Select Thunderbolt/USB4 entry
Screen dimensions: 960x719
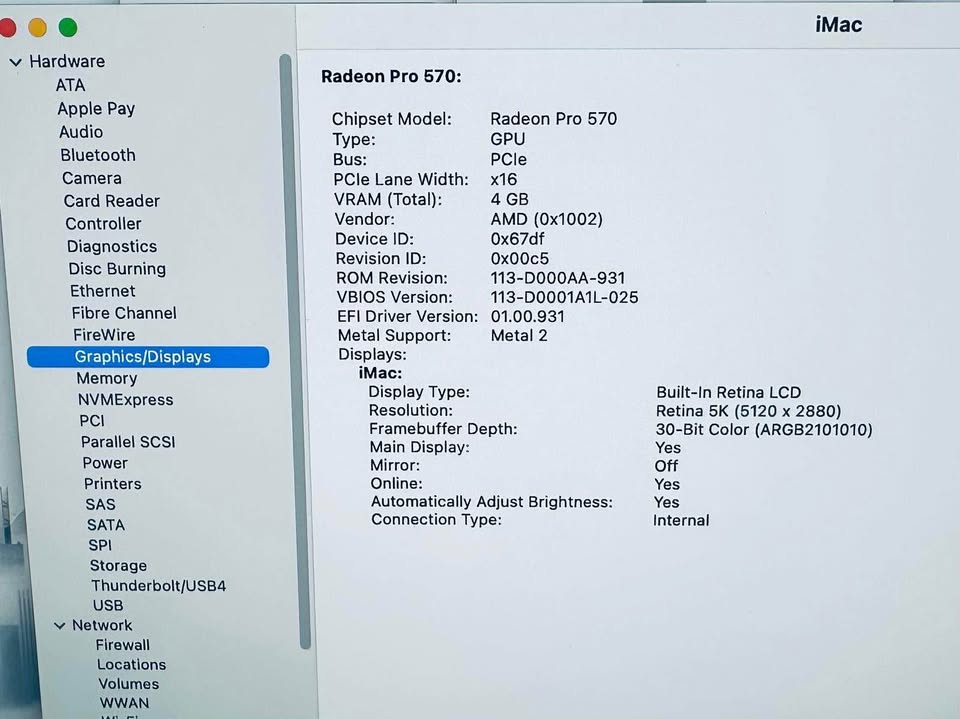tap(159, 586)
